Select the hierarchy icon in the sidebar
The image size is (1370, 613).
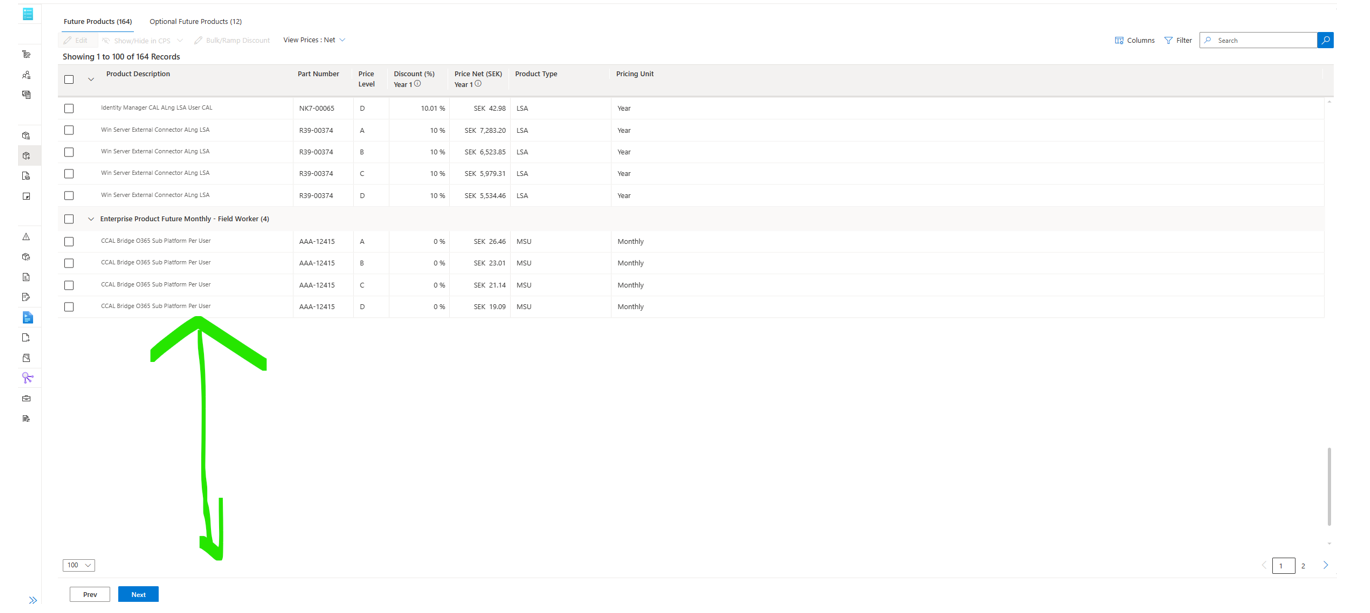pos(26,75)
